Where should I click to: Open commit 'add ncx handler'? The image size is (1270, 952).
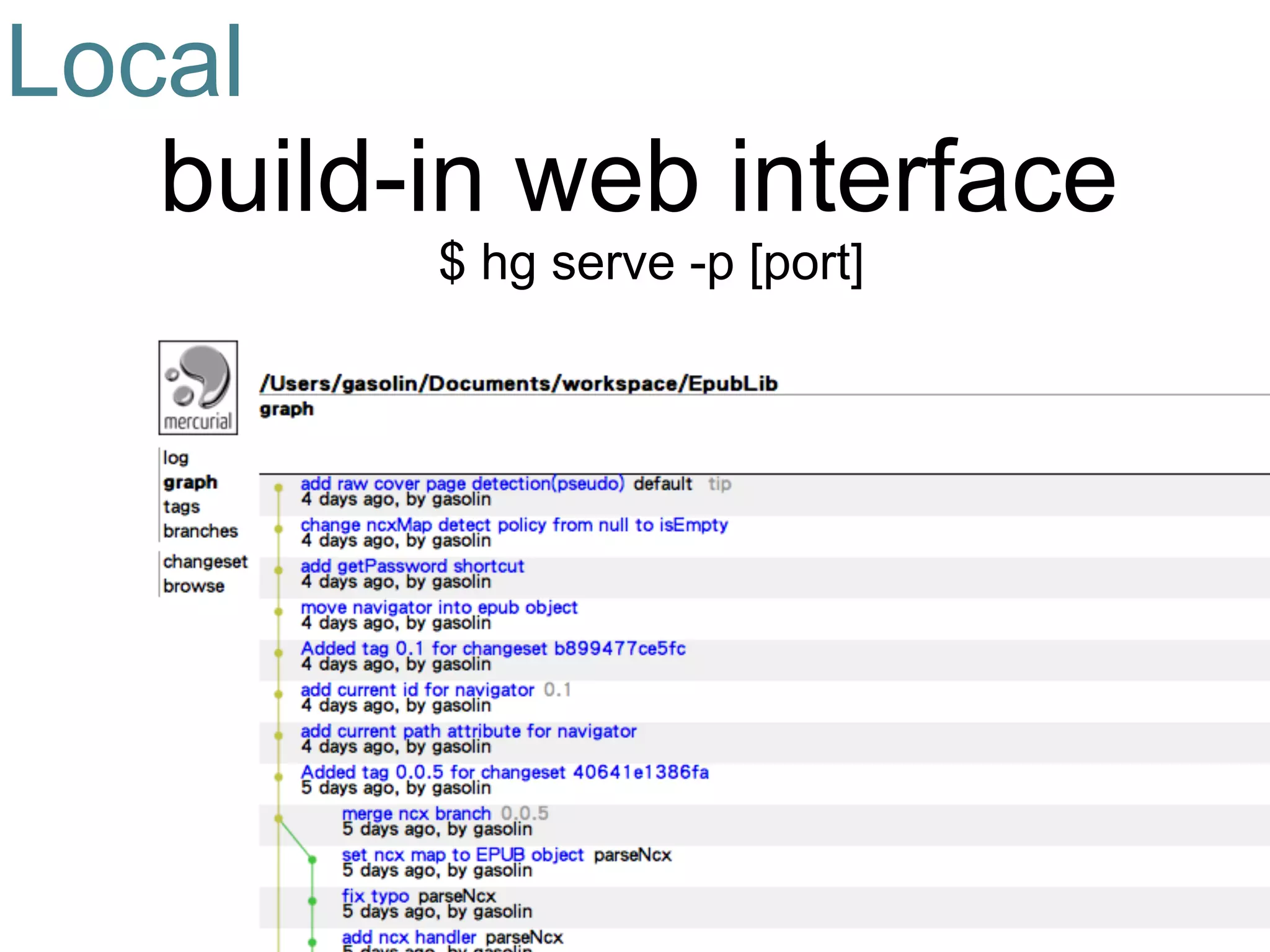409,937
